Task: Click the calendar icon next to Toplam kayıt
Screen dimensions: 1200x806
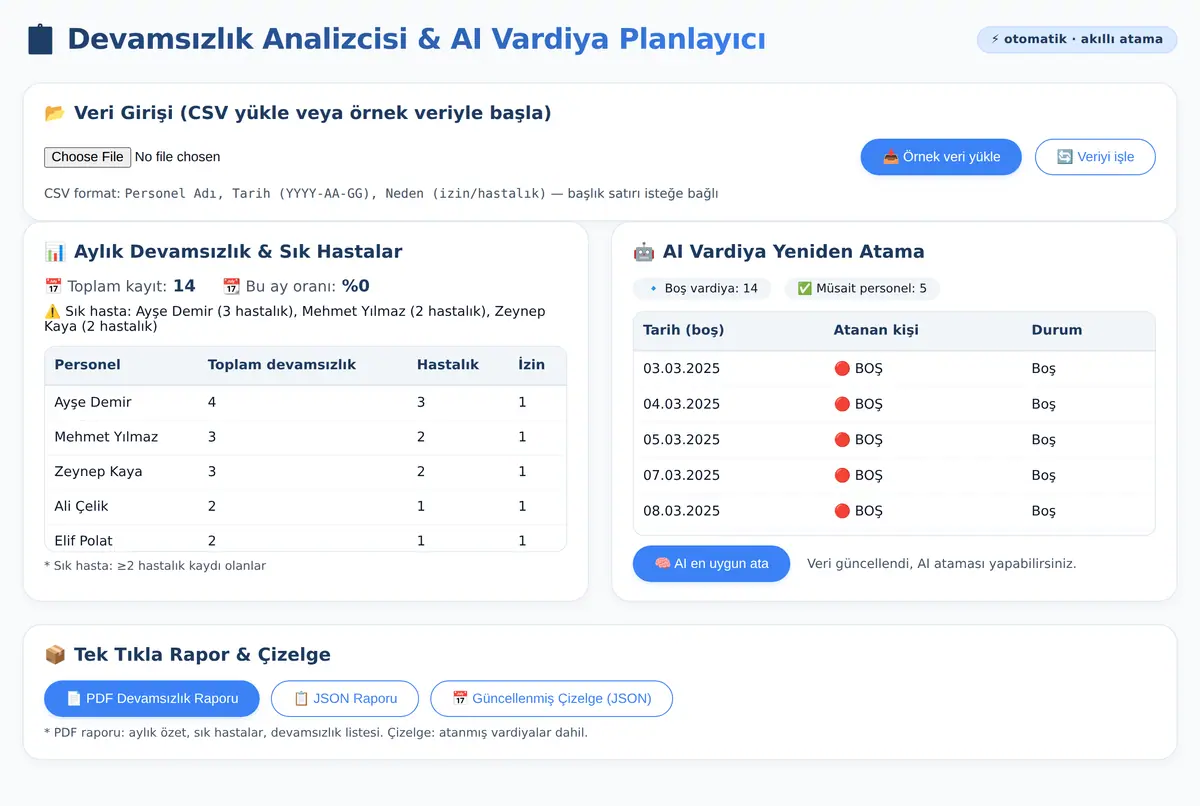Action: point(54,286)
